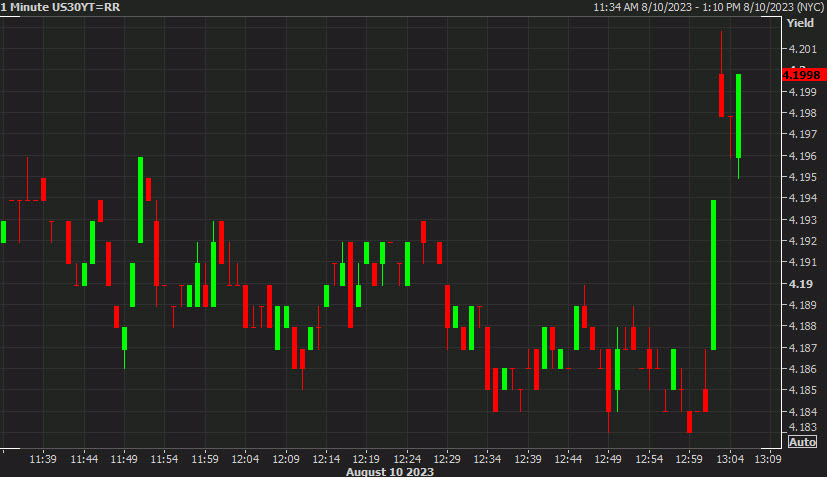The image size is (827, 477).
Task: Click the red candle at the chart's highest peak
Action: tap(722, 95)
